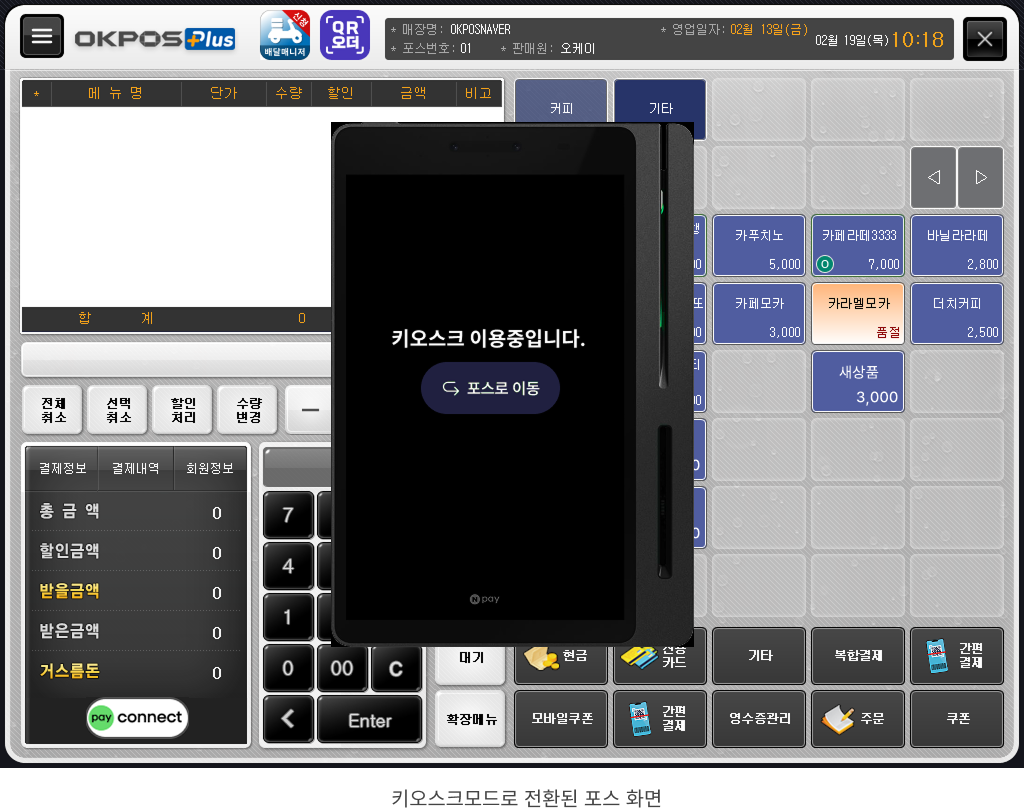Open the delivery manager app icon
Image resolution: width=1024 pixels, height=812 pixels.
(x=285, y=35)
